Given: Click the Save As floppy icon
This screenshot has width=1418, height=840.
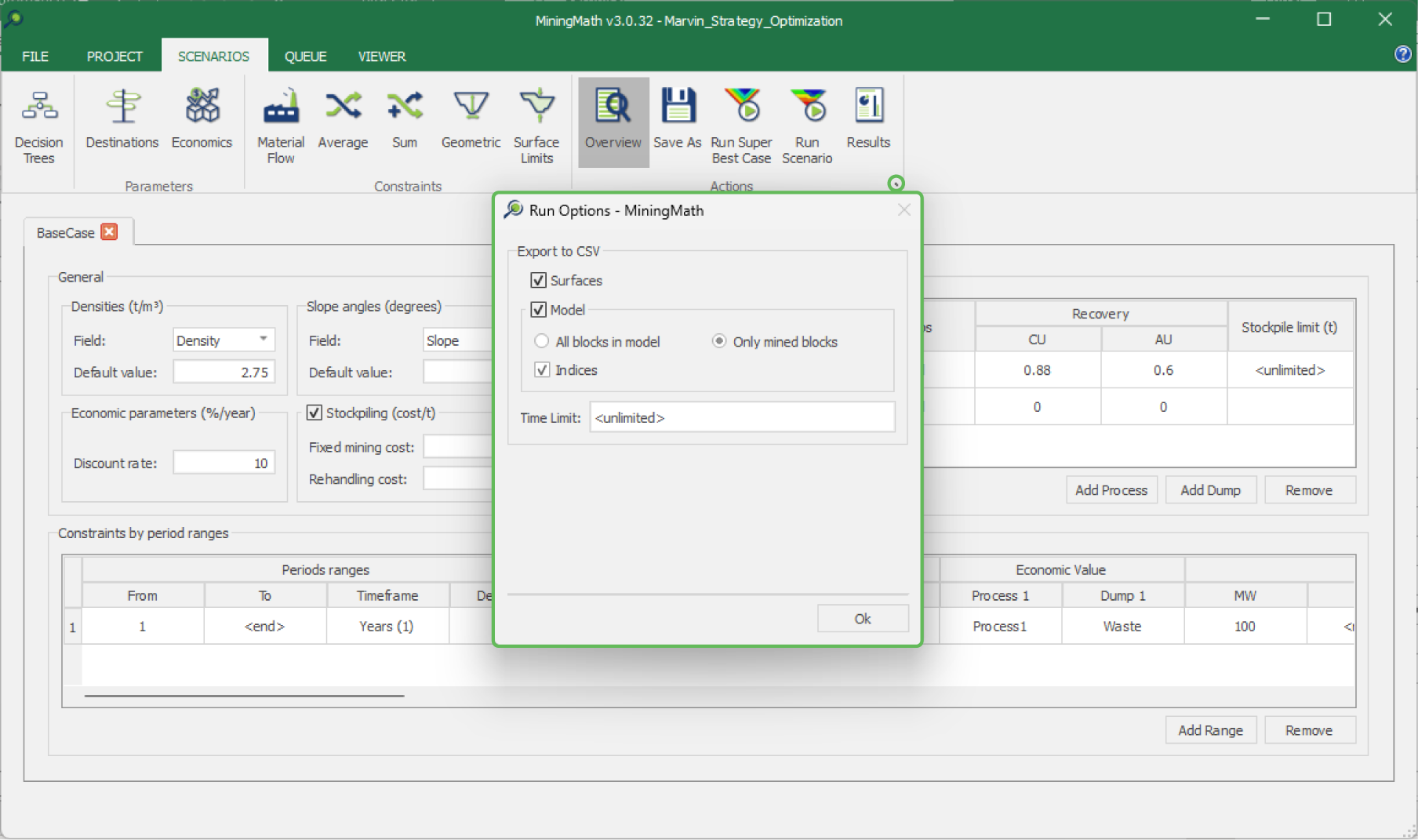Looking at the screenshot, I should coord(678,107).
